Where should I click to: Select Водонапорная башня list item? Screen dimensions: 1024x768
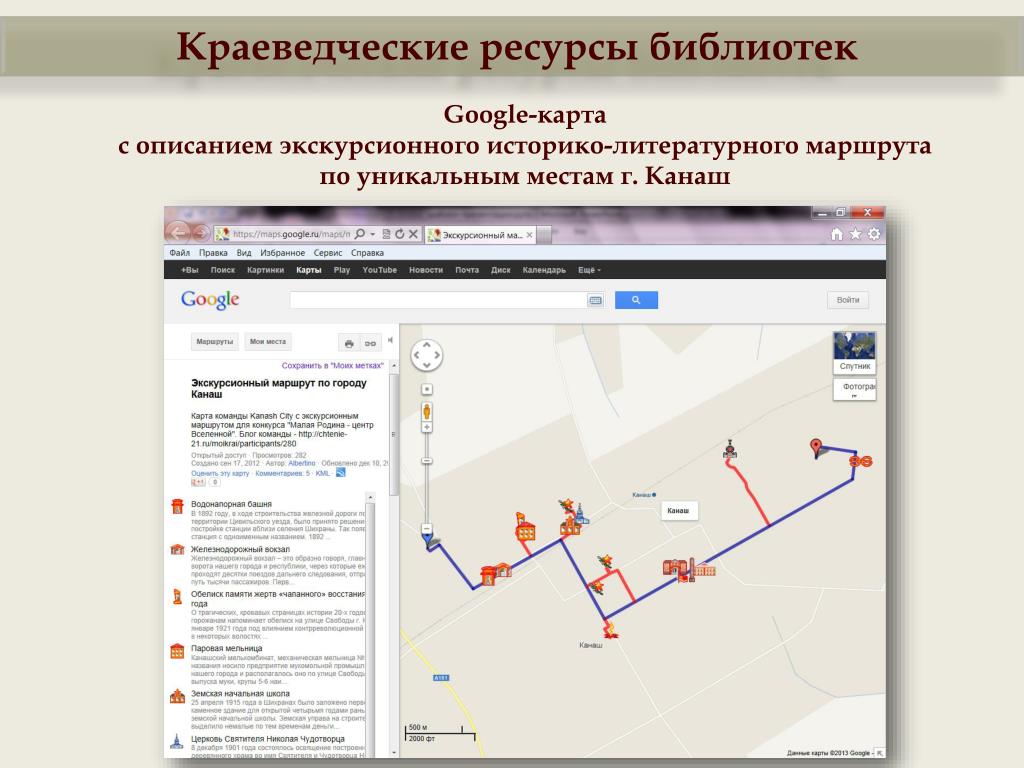231,504
